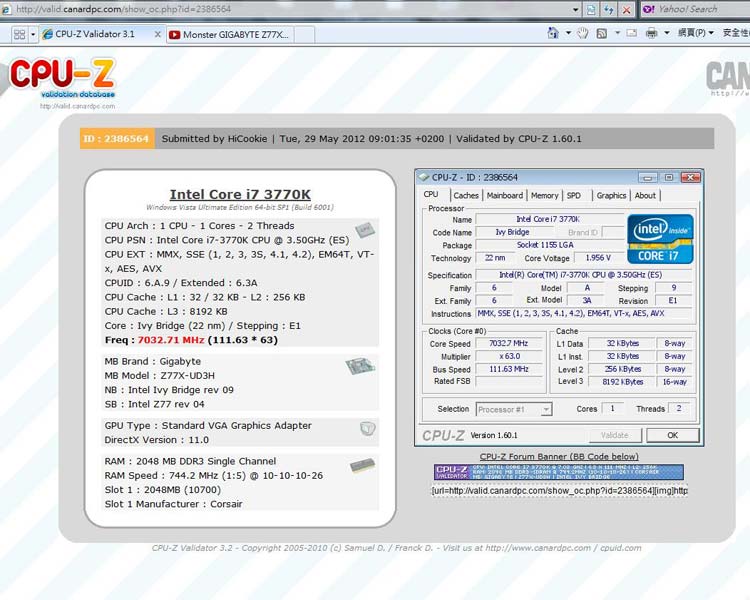This screenshot has height=600, width=750.
Task: Click the browser Home icon
Action: pos(554,33)
